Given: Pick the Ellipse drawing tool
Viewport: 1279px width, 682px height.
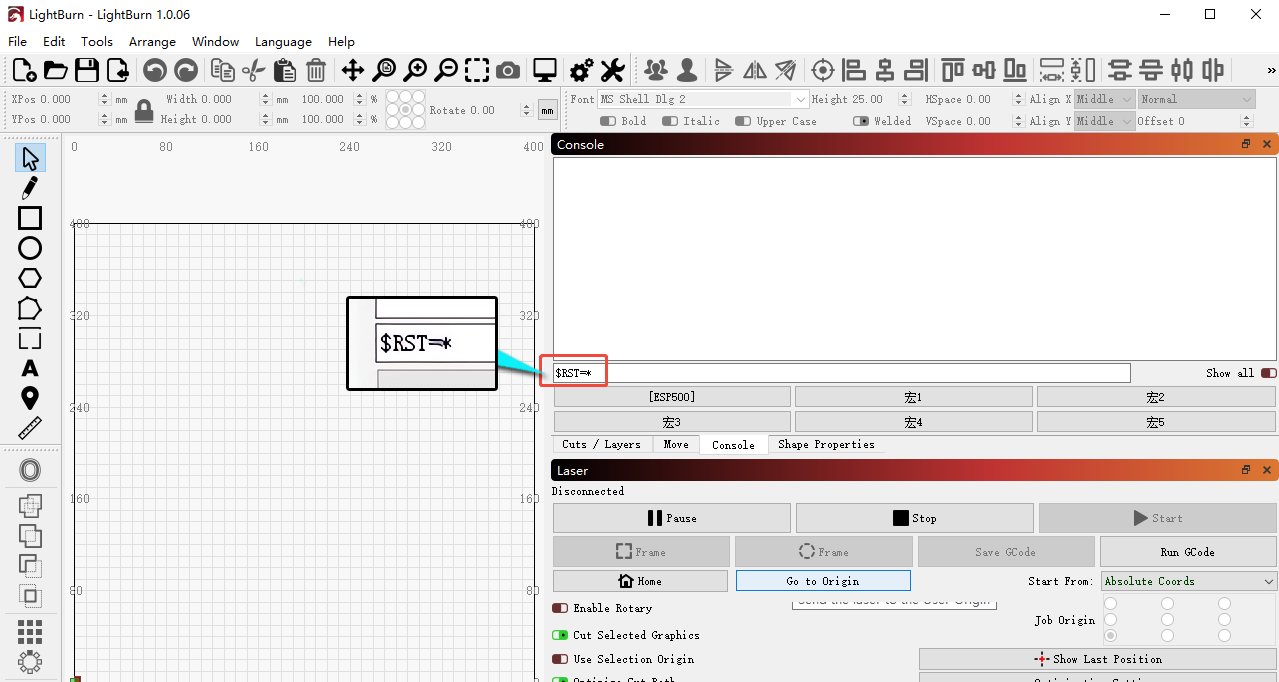Looking at the screenshot, I should [30, 248].
